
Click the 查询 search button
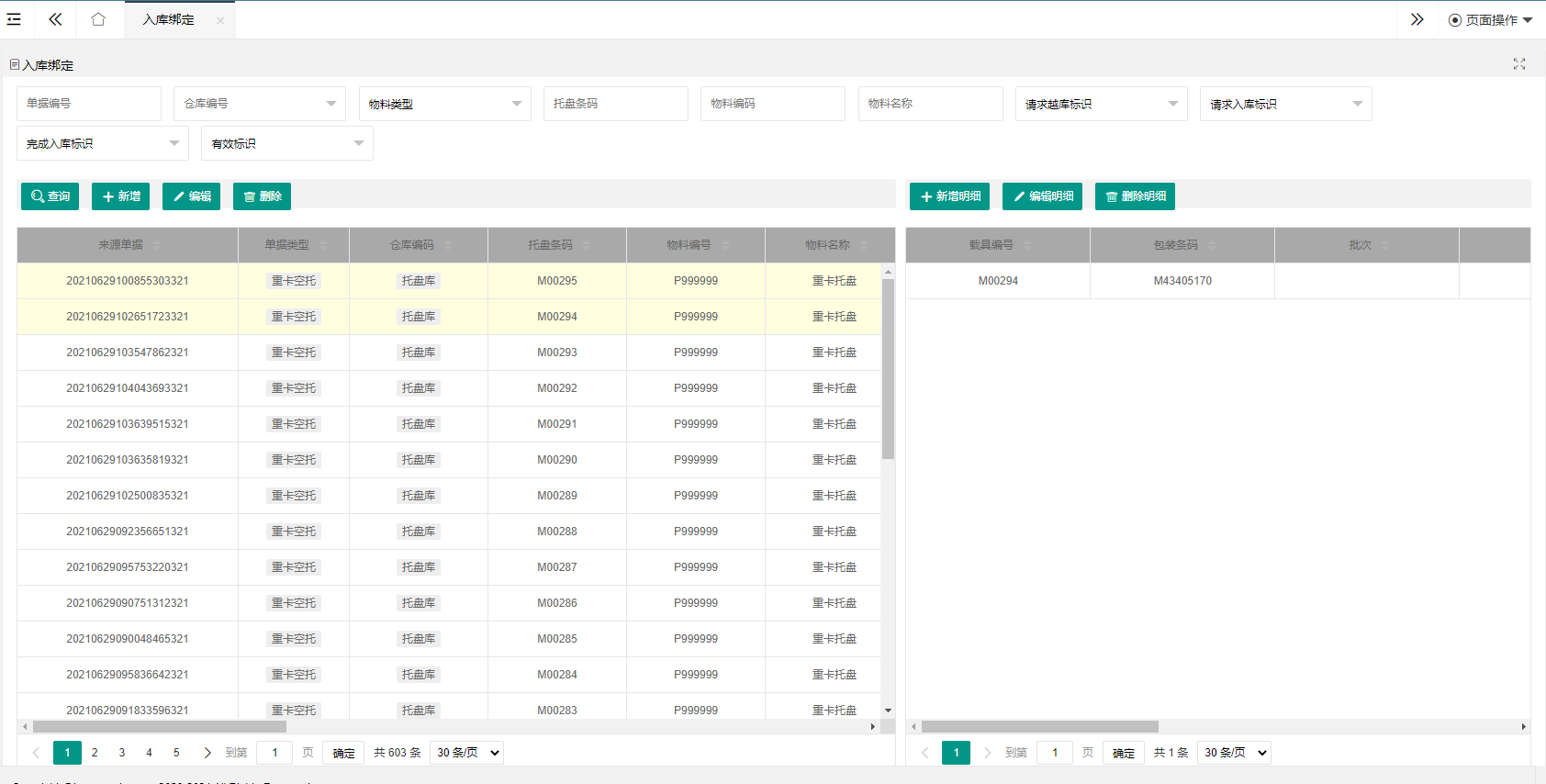(x=50, y=196)
